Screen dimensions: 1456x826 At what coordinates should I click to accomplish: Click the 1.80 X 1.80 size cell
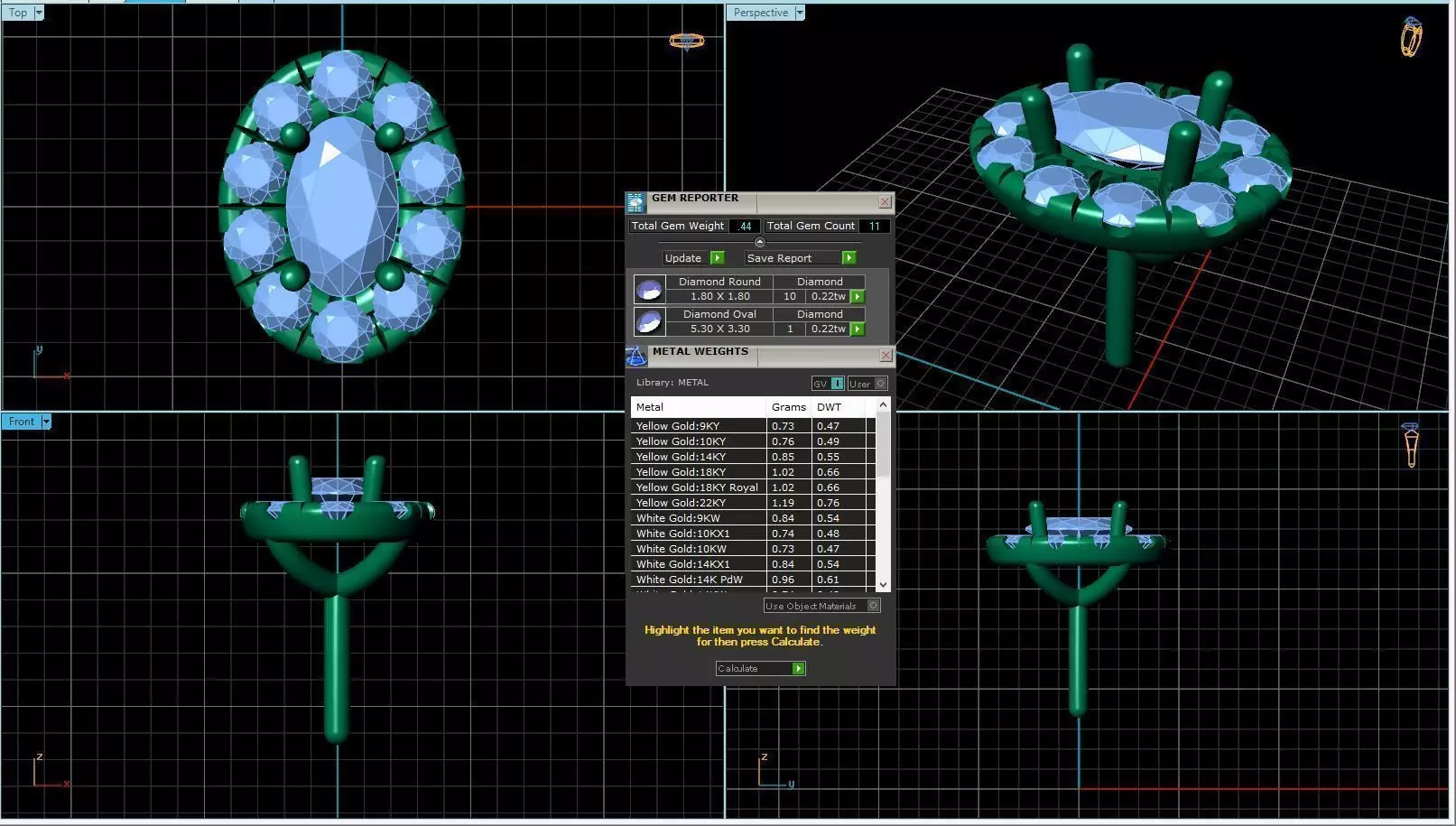point(719,296)
